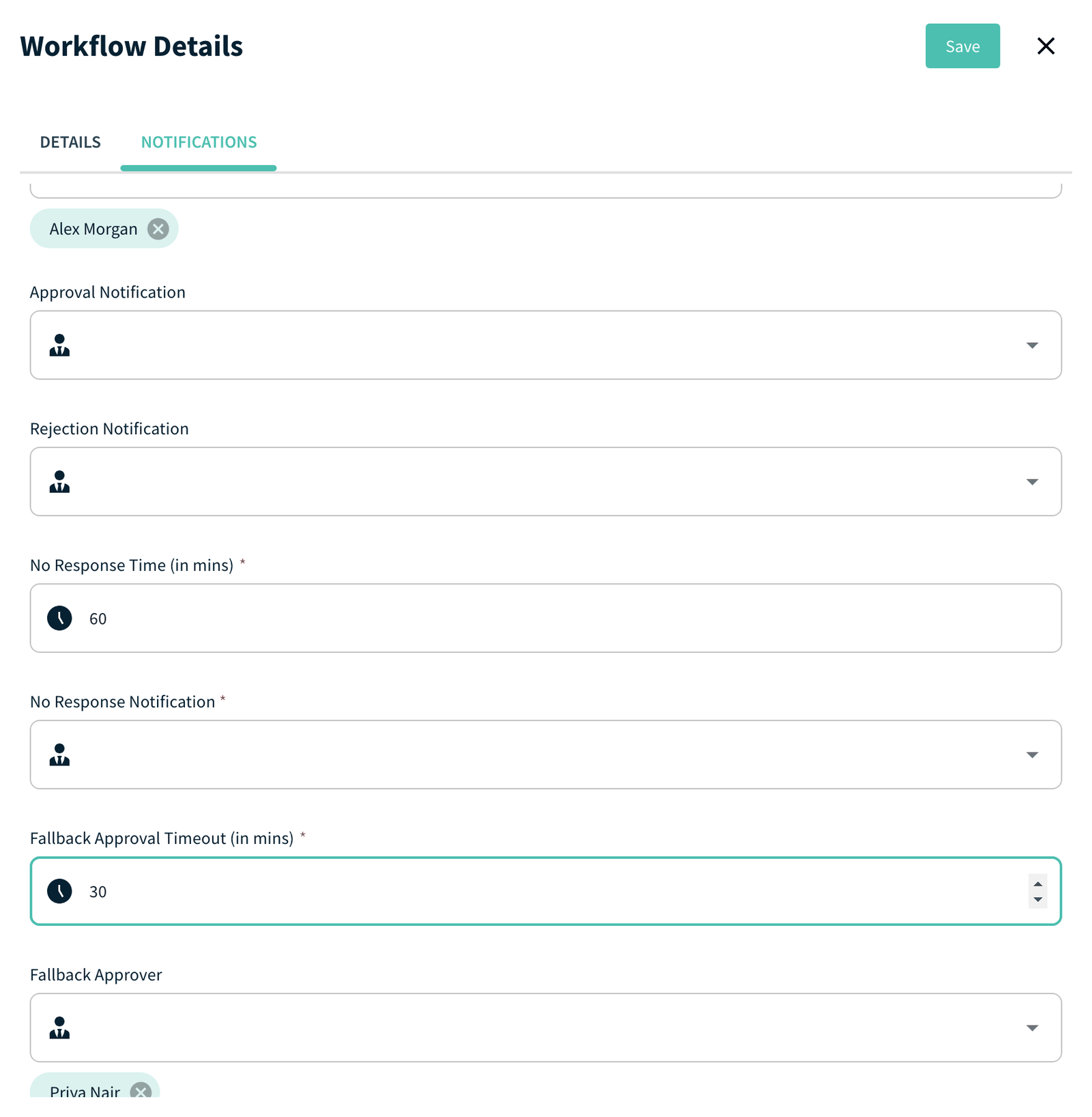Click the No Response Time value 60

pos(98,619)
